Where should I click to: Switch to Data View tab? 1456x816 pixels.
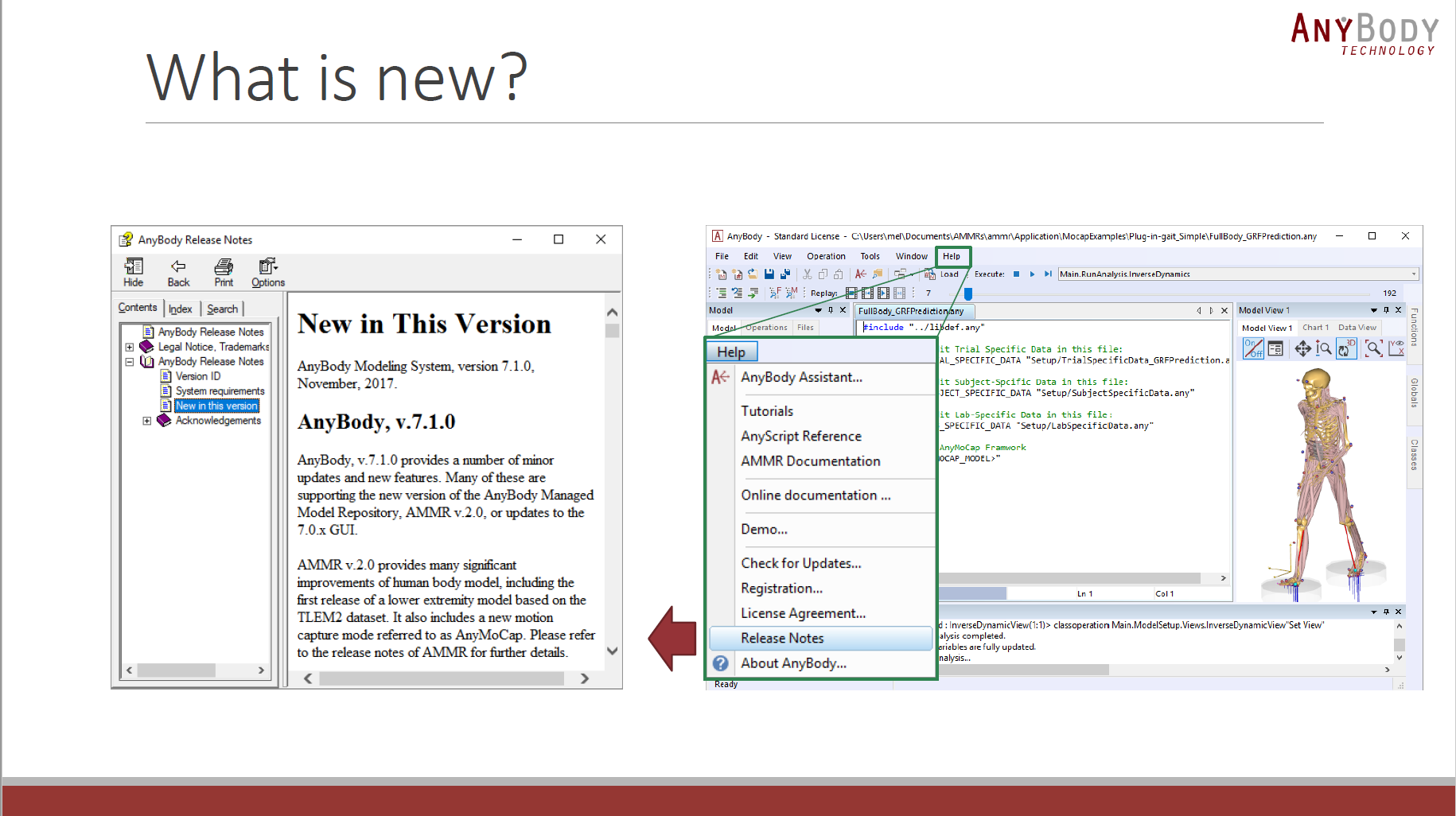point(1357,328)
